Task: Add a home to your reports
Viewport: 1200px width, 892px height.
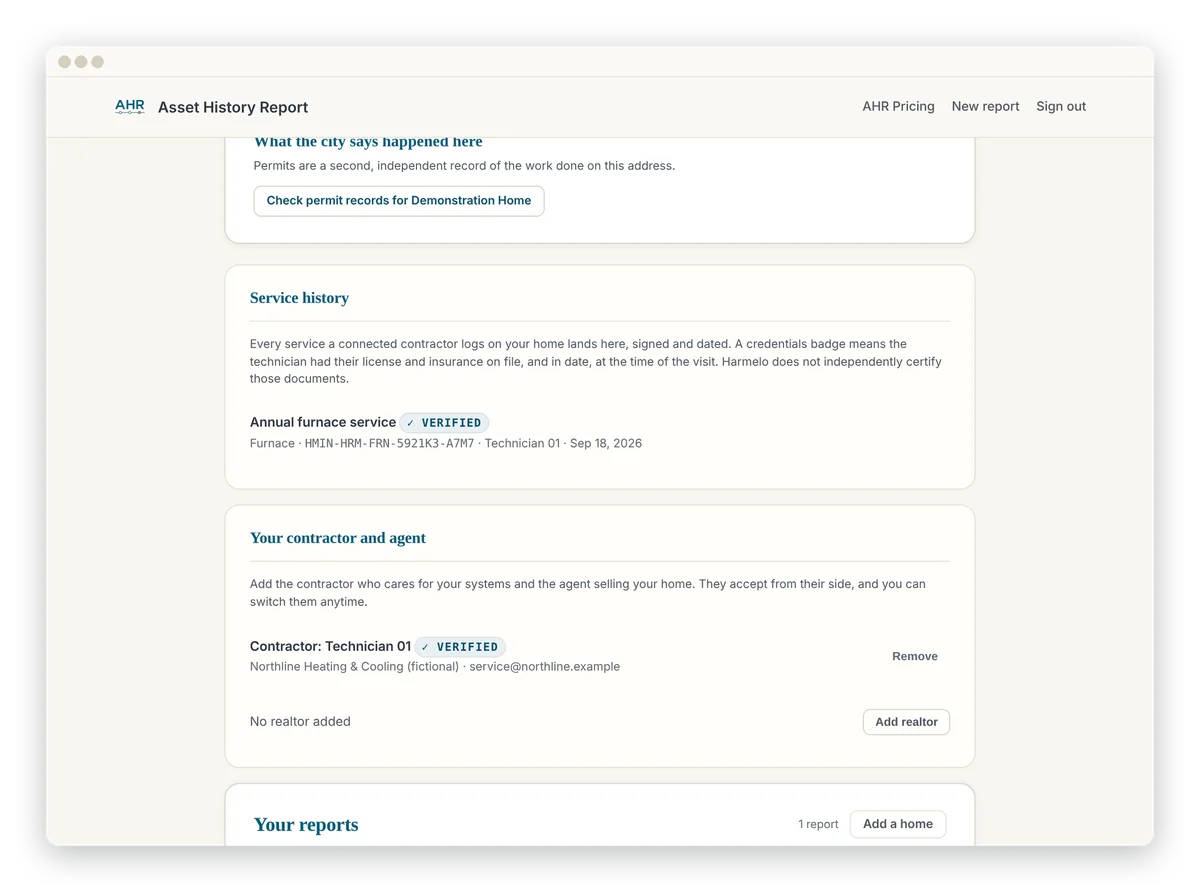Action: (x=897, y=824)
